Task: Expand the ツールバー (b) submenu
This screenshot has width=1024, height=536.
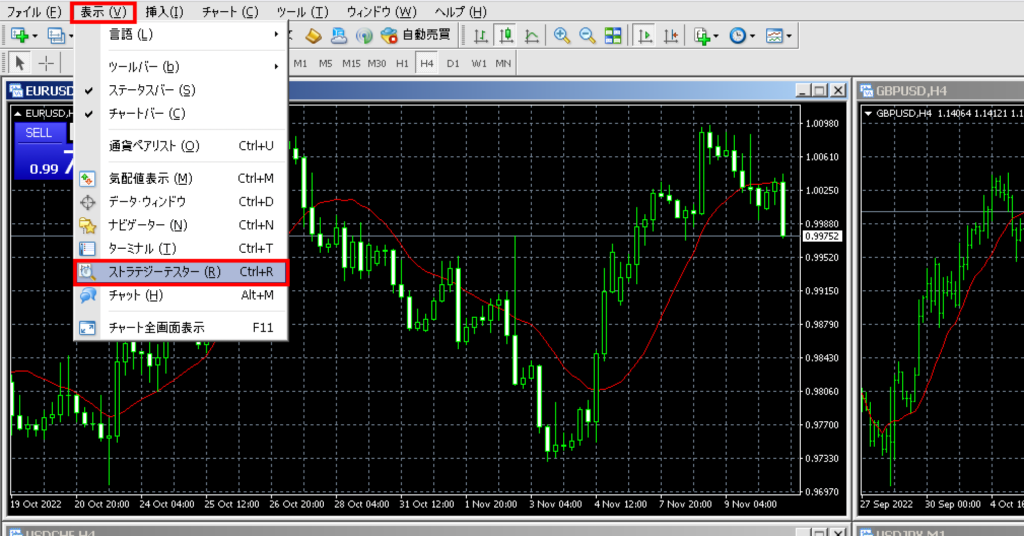Action: [180, 67]
